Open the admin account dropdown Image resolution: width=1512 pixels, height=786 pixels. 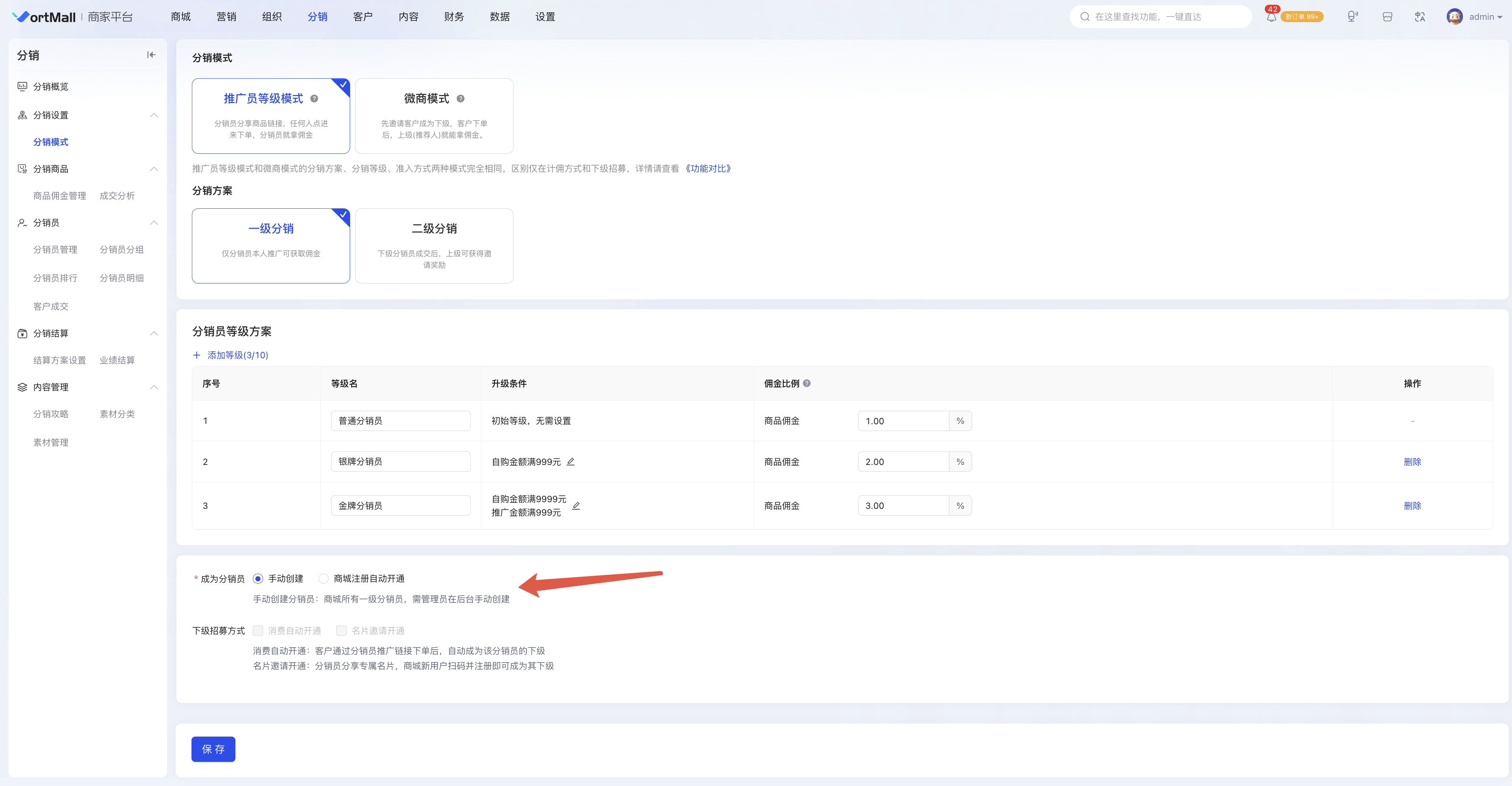pyautogui.click(x=1474, y=17)
